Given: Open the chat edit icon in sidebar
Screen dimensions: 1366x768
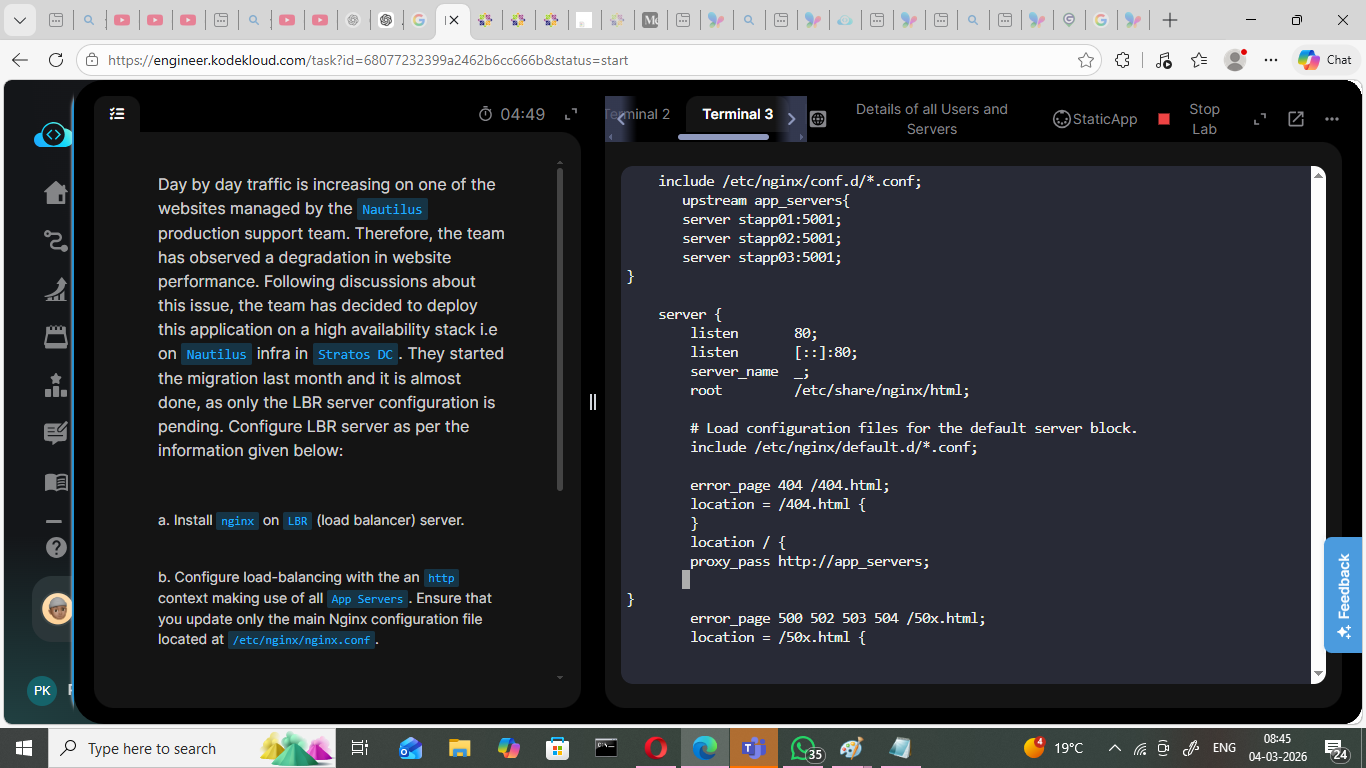Looking at the screenshot, I should coord(56,433).
